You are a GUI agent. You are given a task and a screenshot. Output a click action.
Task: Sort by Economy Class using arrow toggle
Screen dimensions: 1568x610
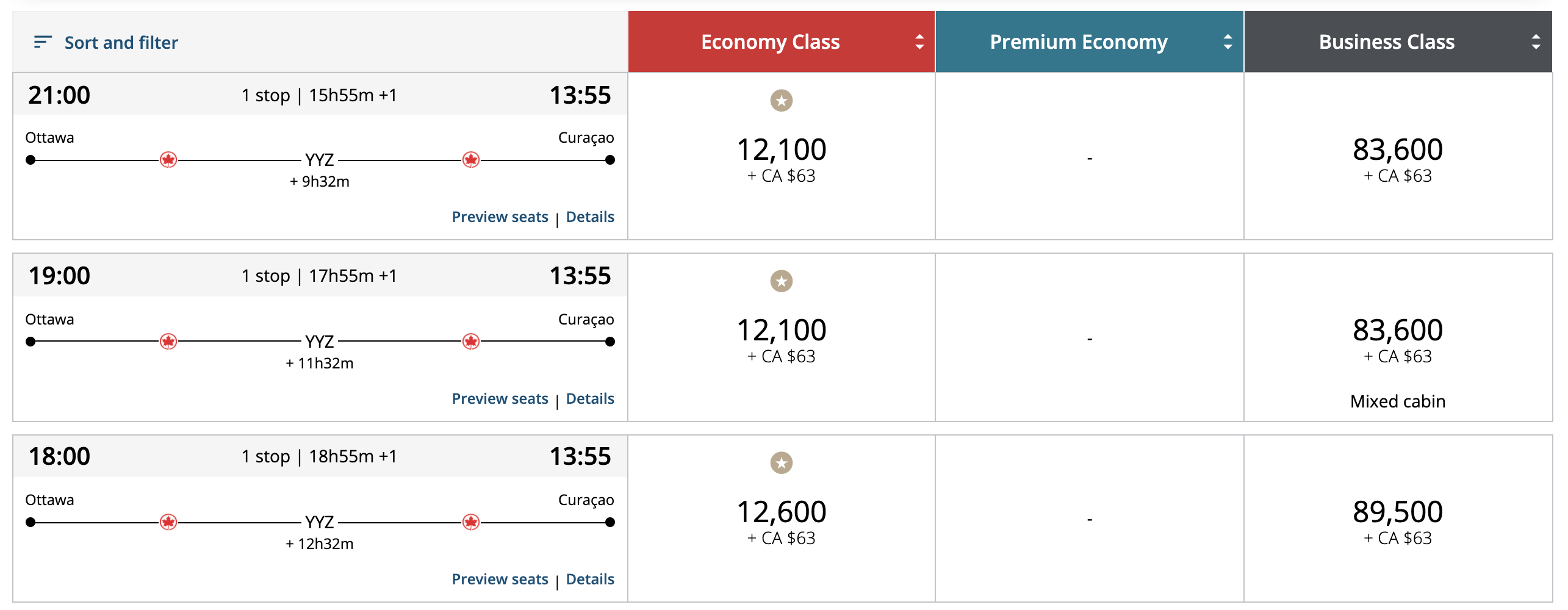(919, 42)
